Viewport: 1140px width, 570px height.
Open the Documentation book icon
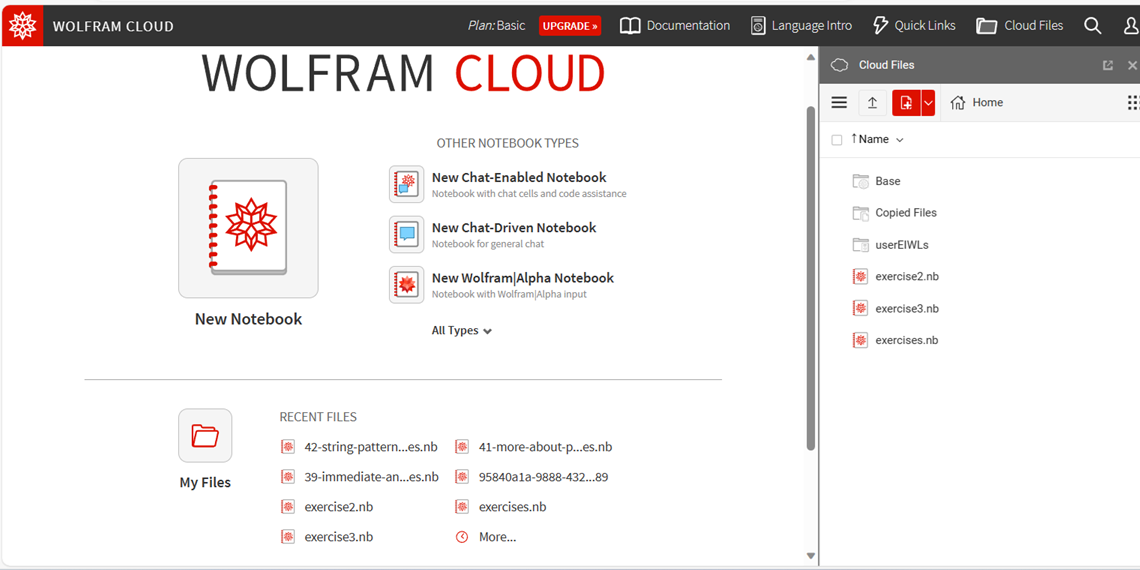tap(630, 25)
